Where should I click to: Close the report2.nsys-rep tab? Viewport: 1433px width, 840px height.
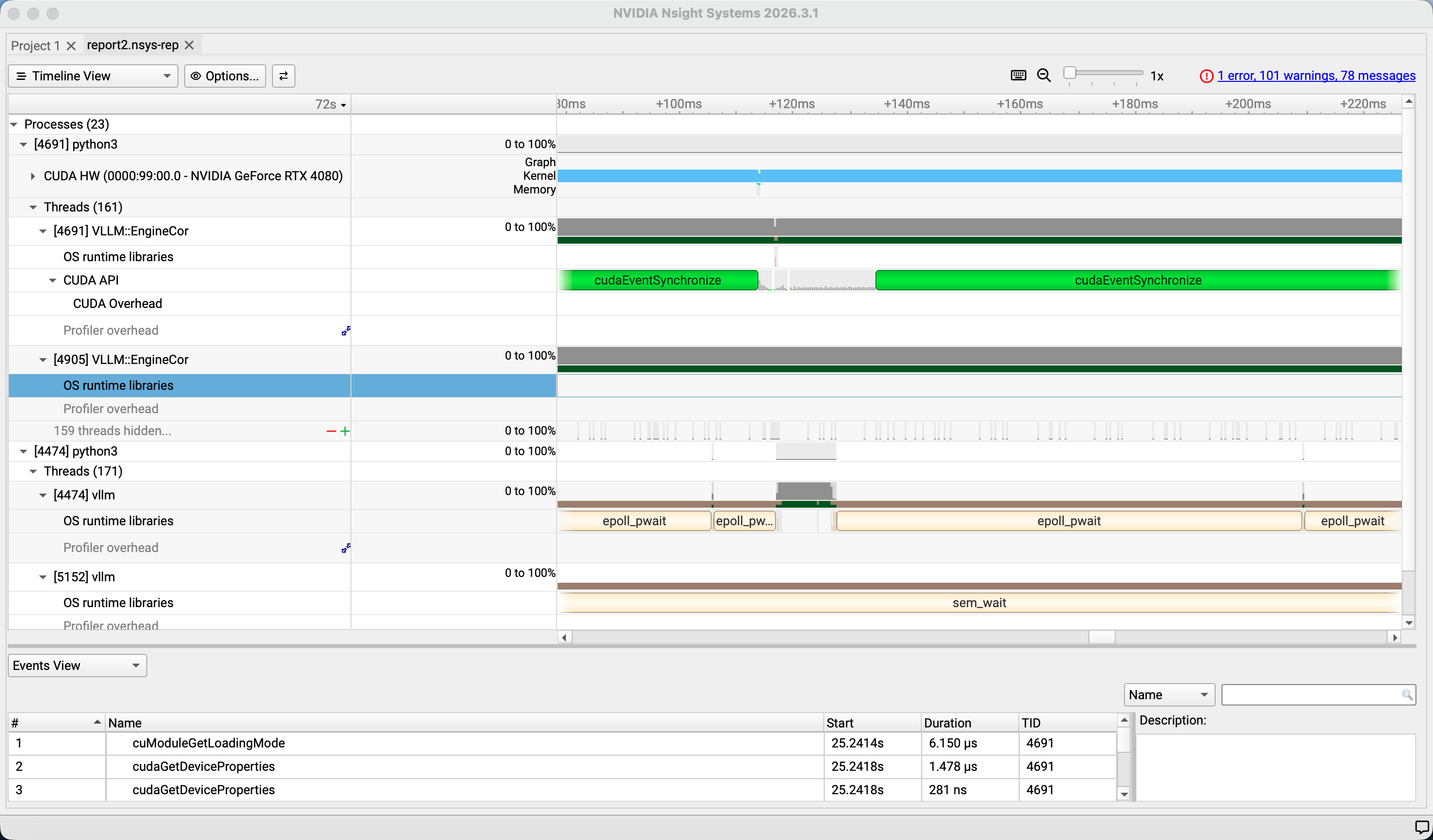tap(189, 45)
